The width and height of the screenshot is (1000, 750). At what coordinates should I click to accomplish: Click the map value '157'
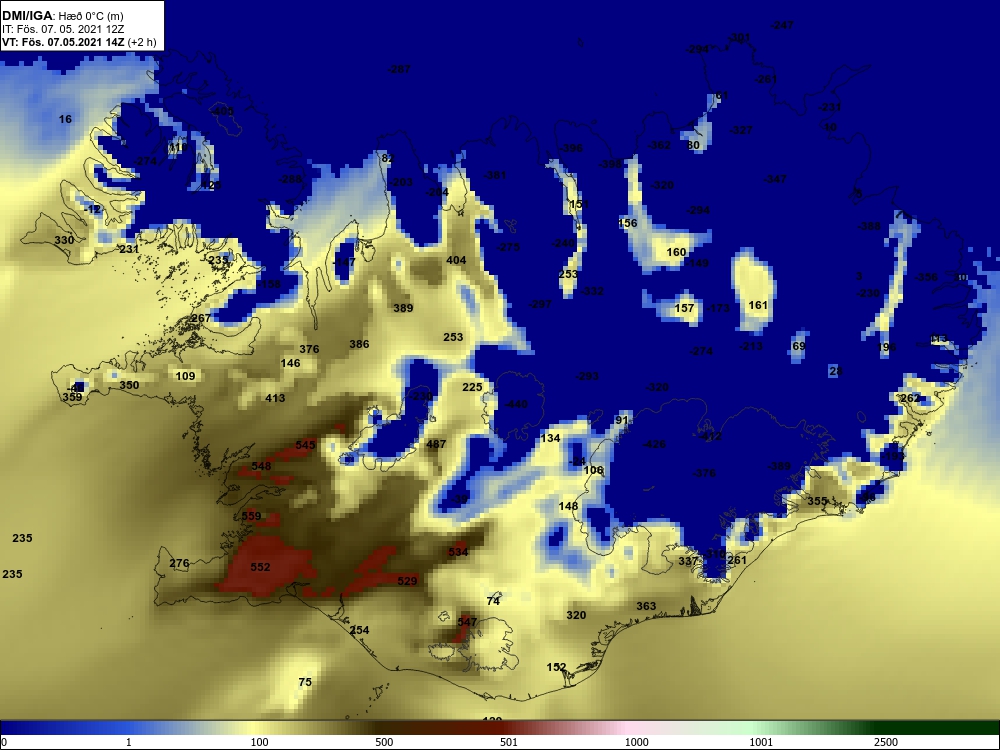(684, 308)
